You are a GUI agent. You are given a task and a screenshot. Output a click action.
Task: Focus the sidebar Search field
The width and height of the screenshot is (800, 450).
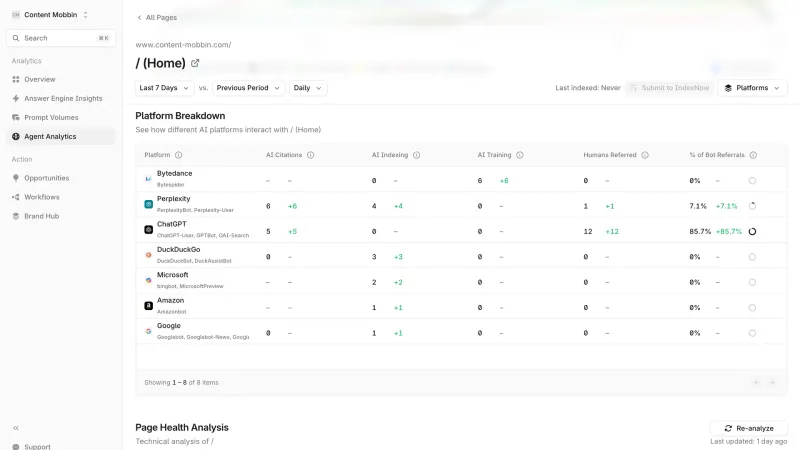61,38
